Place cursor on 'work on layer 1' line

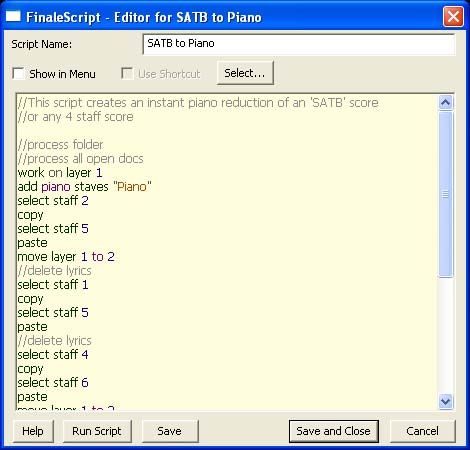[60, 173]
